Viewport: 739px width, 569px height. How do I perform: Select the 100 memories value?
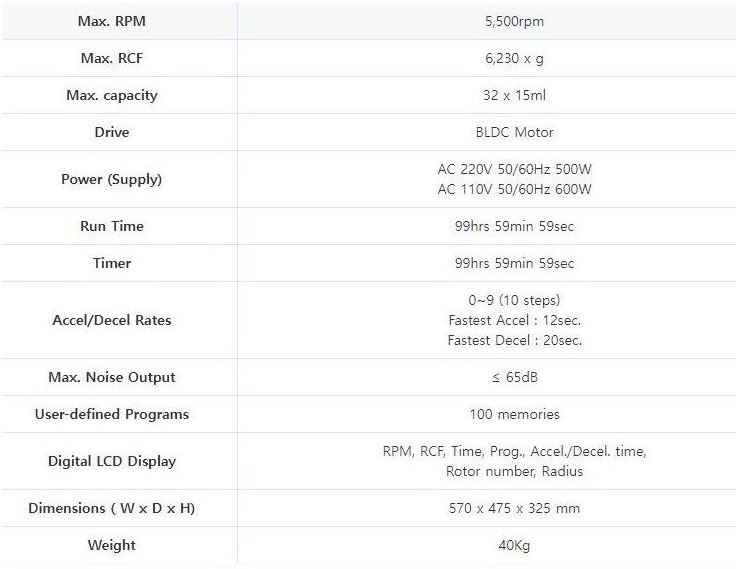pyautogui.click(x=514, y=414)
